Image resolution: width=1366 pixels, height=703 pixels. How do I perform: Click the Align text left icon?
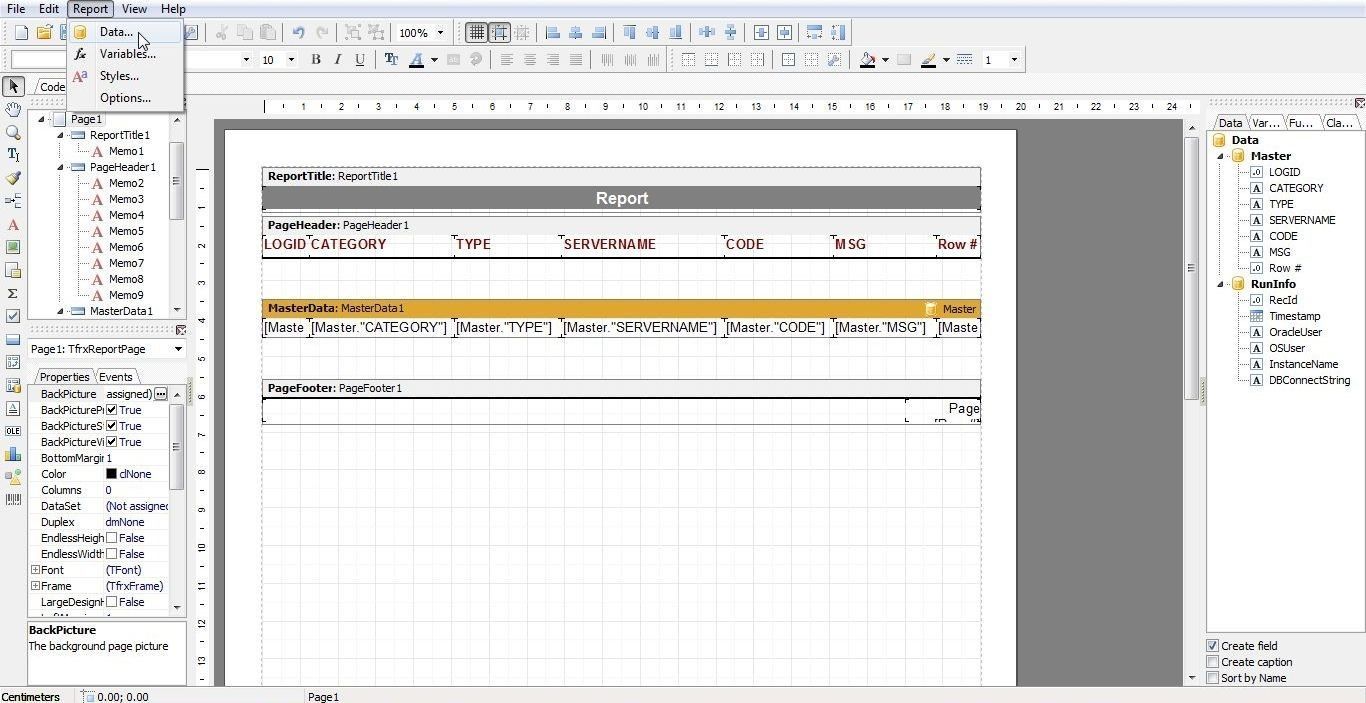(x=507, y=60)
